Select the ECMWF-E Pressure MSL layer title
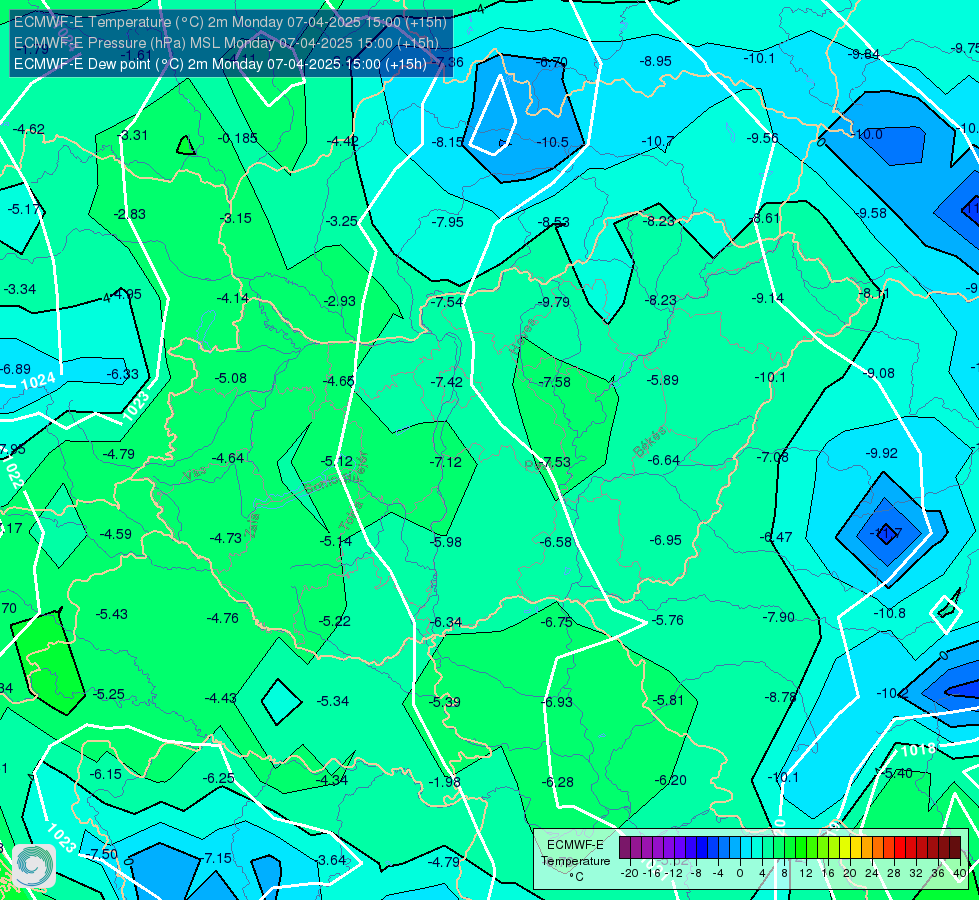Viewport: 979px width, 900px height. [x=226, y=43]
